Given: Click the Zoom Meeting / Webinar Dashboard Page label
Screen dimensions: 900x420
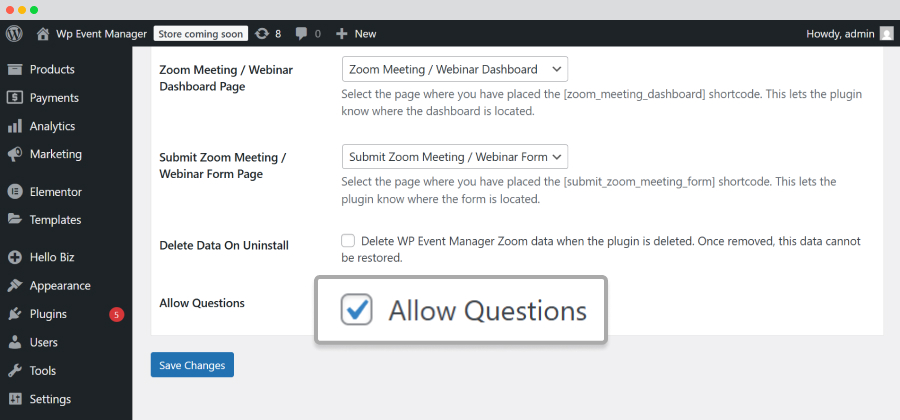Looking at the screenshot, I should coord(226,78).
